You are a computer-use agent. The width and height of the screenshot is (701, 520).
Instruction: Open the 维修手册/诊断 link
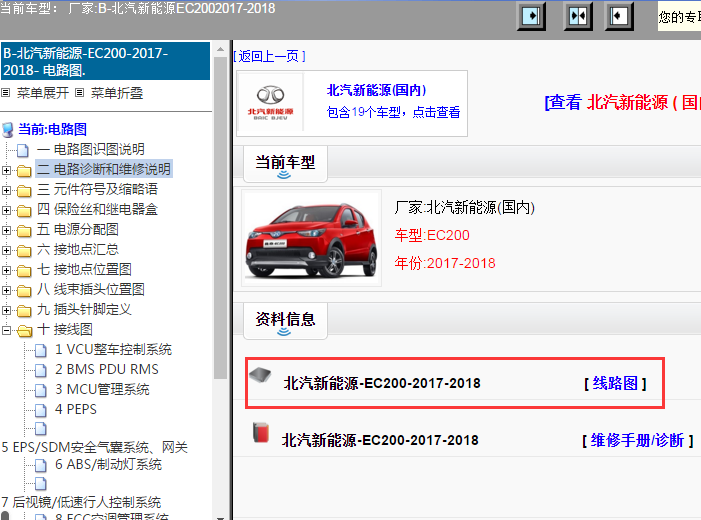[x=638, y=440]
